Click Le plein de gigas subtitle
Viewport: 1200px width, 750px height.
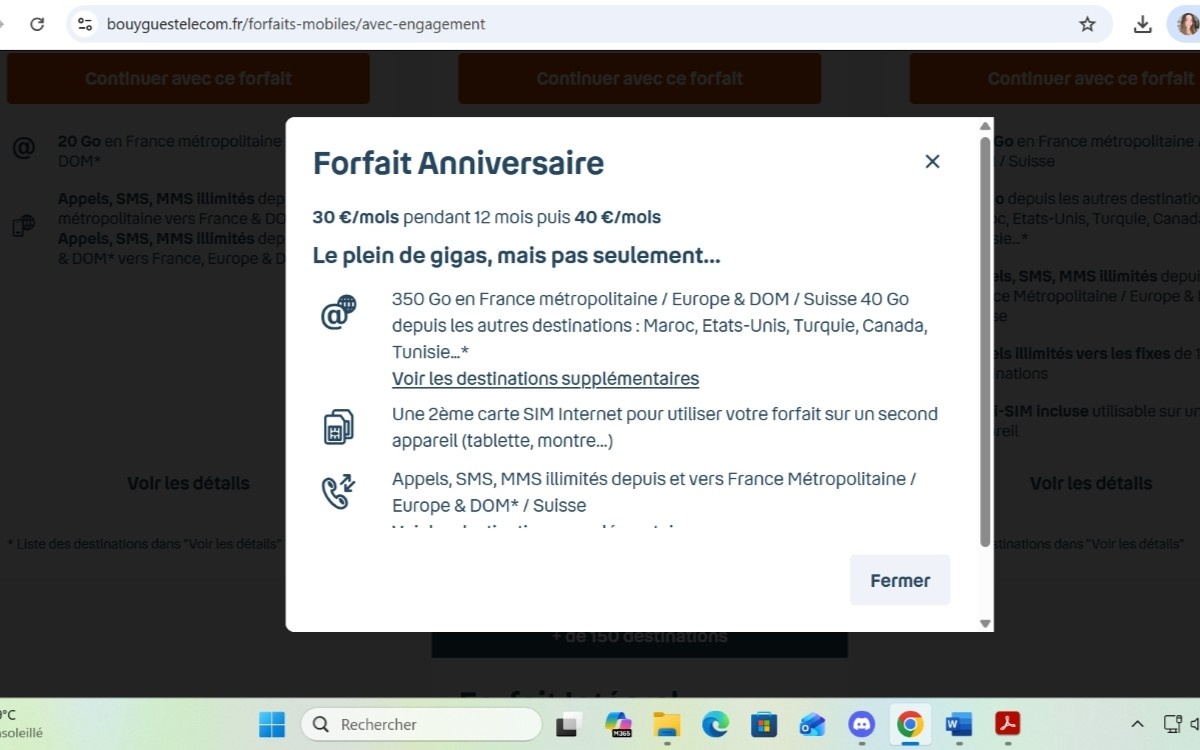(516, 255)
